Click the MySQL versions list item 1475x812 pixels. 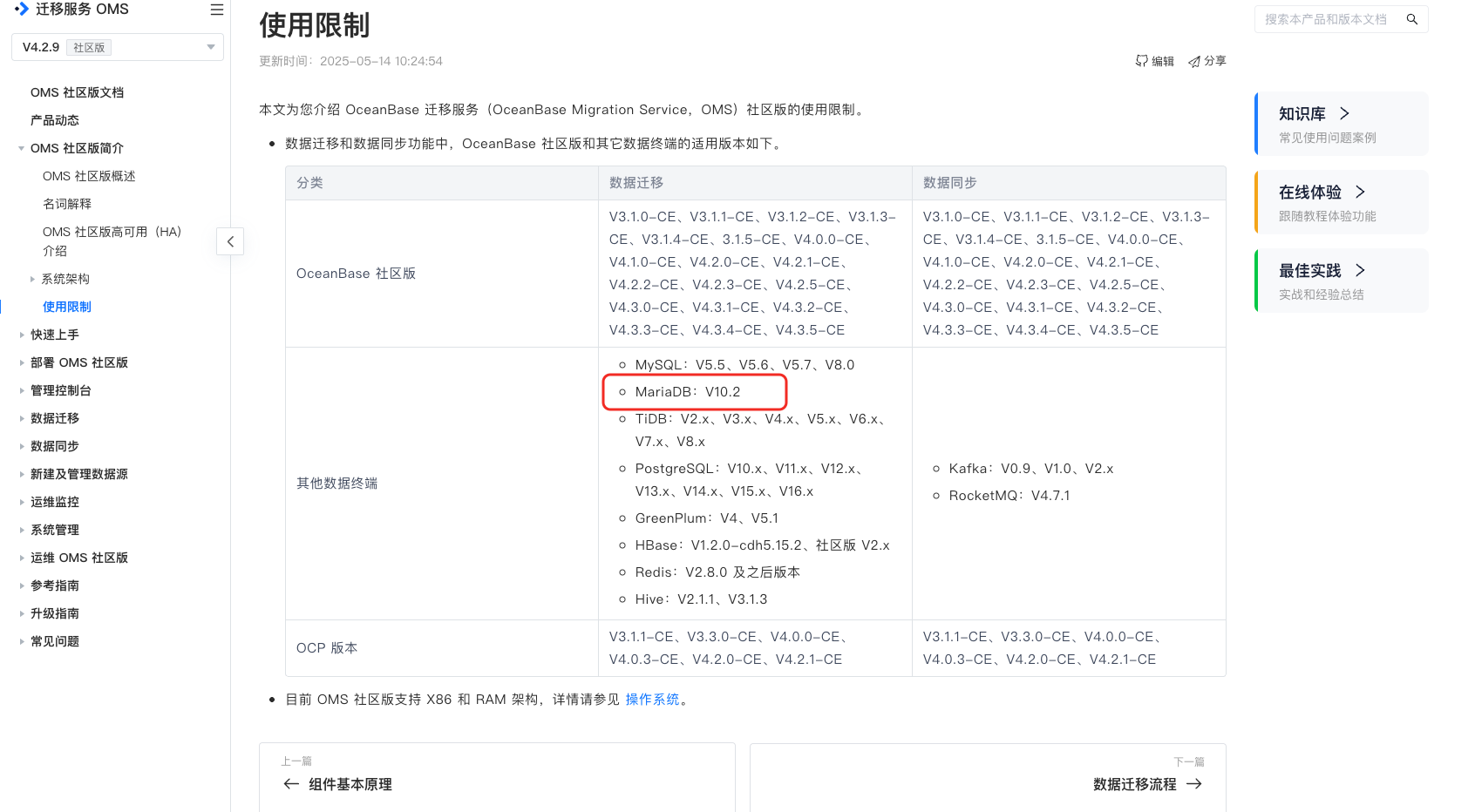click(744, 365)
